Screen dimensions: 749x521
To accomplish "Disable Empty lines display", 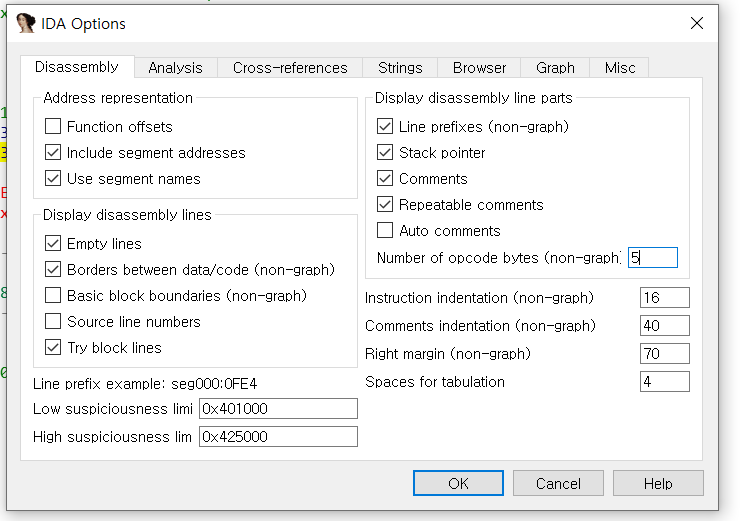I will 53,244.
